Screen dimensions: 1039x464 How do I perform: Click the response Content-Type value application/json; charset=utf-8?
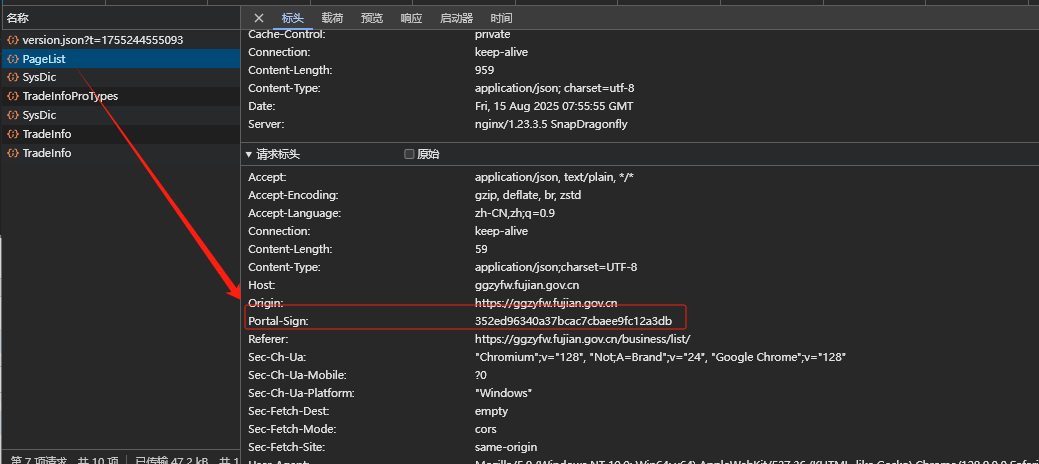pyautogui.click(x=555, y=88)
